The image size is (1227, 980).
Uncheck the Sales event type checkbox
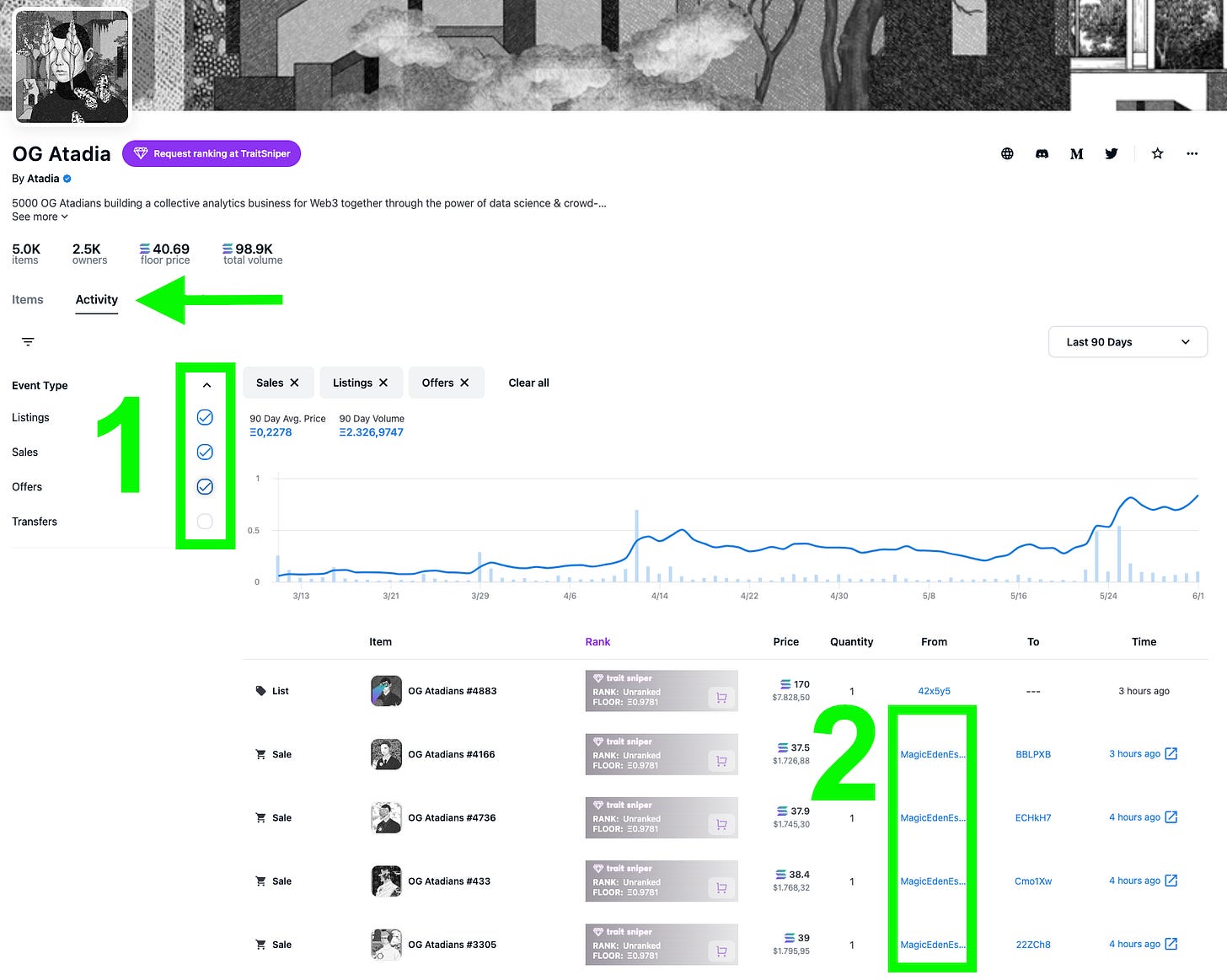[x=205, y=452]
